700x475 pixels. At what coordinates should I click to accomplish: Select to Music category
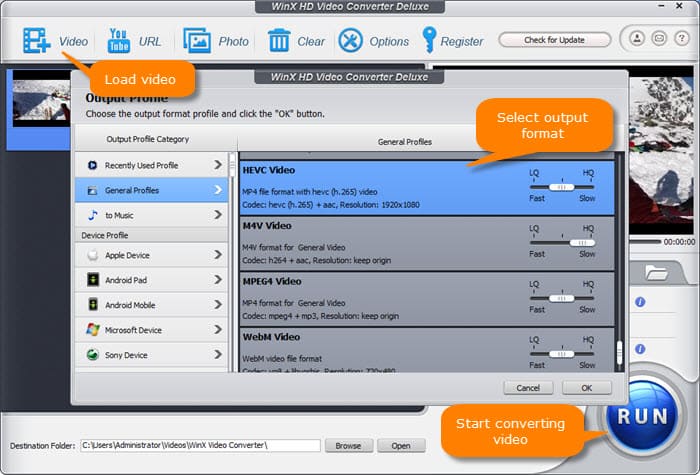(152, 215)
